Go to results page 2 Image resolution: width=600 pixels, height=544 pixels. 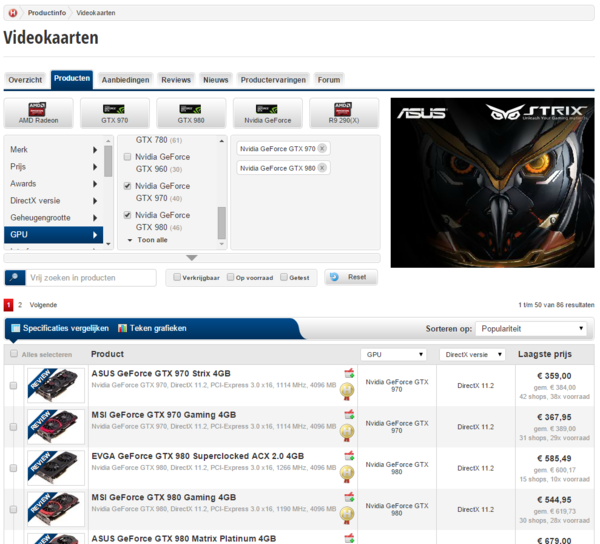click(x=20, y=305)
